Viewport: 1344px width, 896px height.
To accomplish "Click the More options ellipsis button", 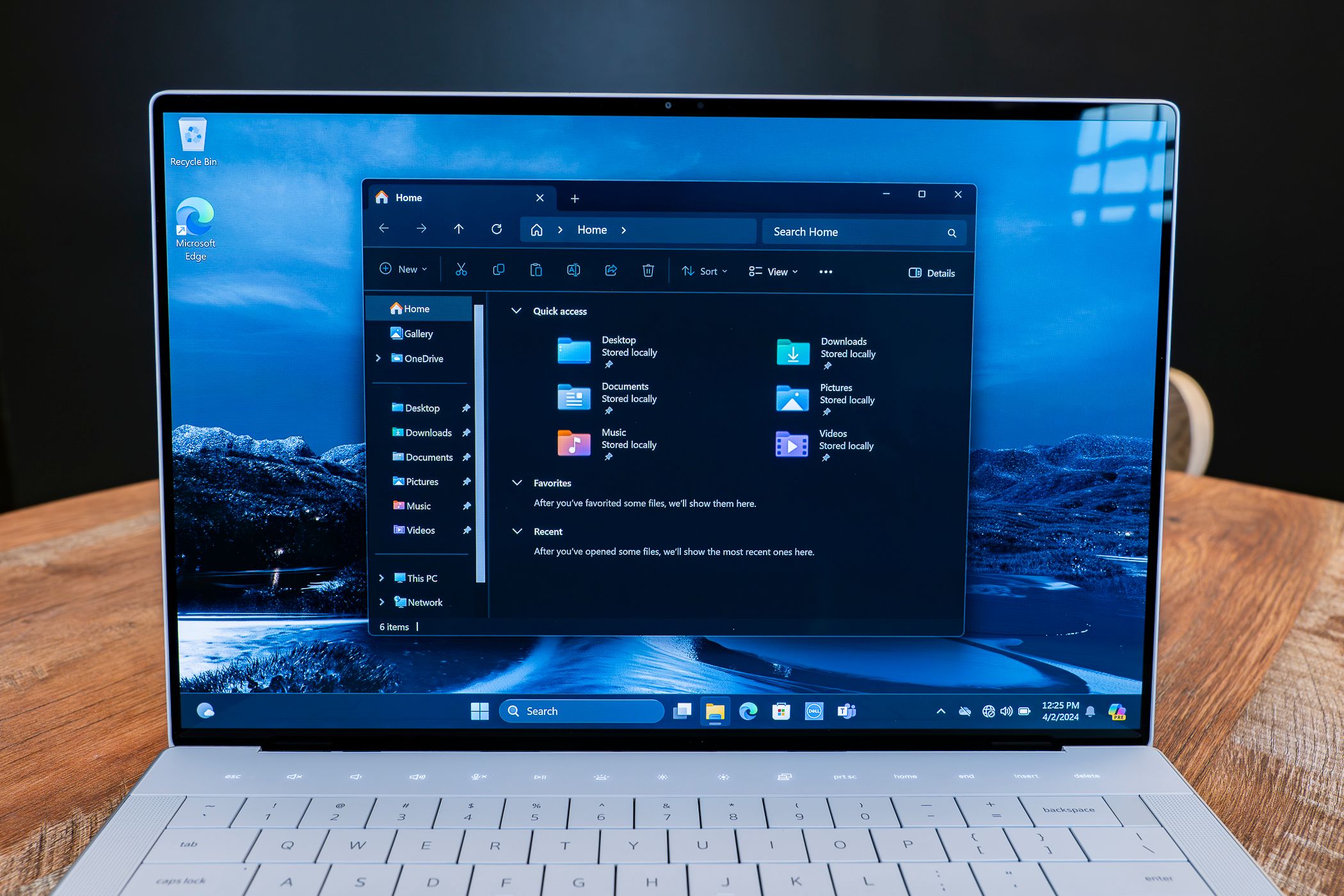I will click(x=824, y=272).
